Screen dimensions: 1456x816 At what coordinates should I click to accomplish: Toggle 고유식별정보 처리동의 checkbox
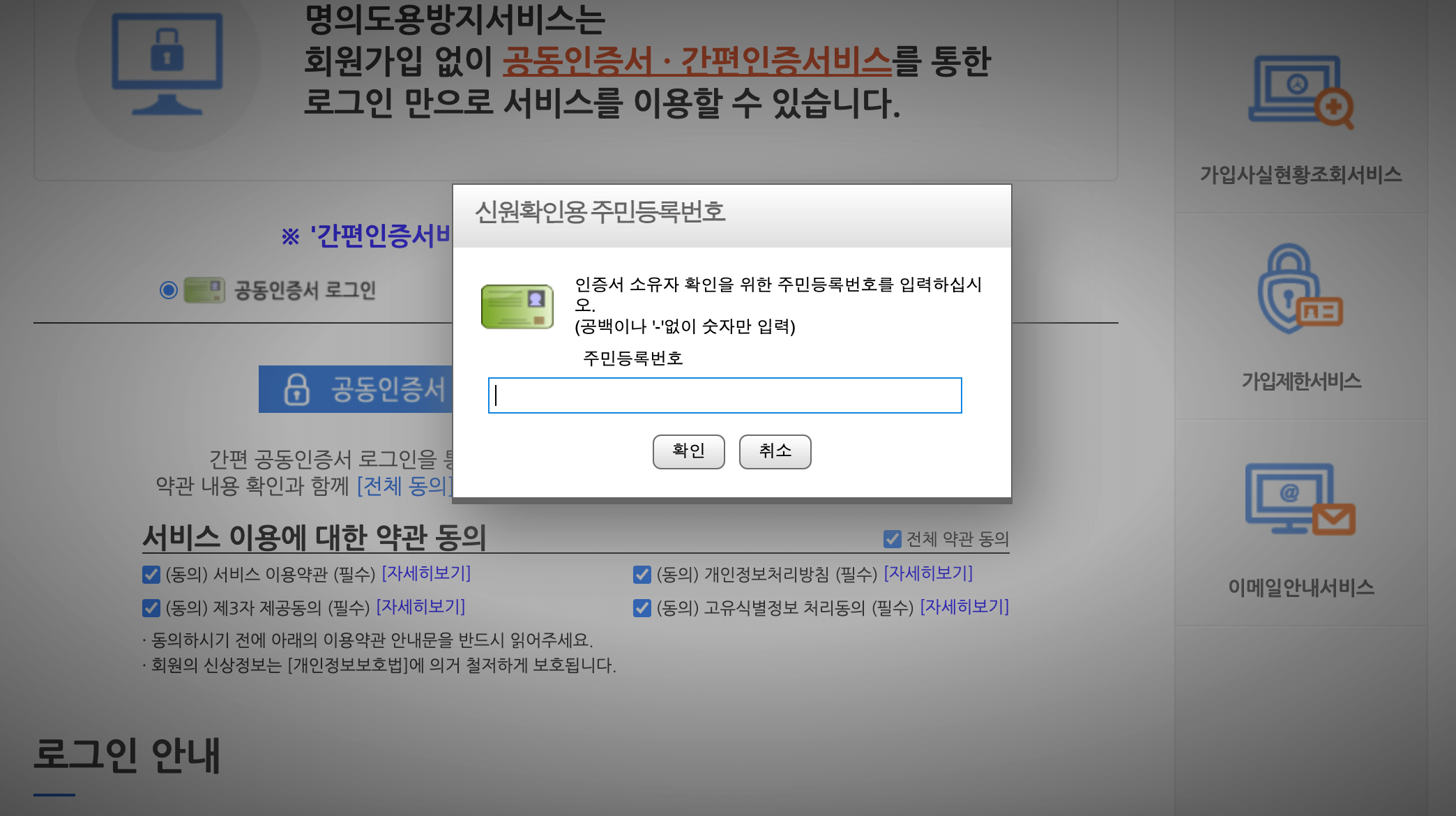click(x=642, y=608)
